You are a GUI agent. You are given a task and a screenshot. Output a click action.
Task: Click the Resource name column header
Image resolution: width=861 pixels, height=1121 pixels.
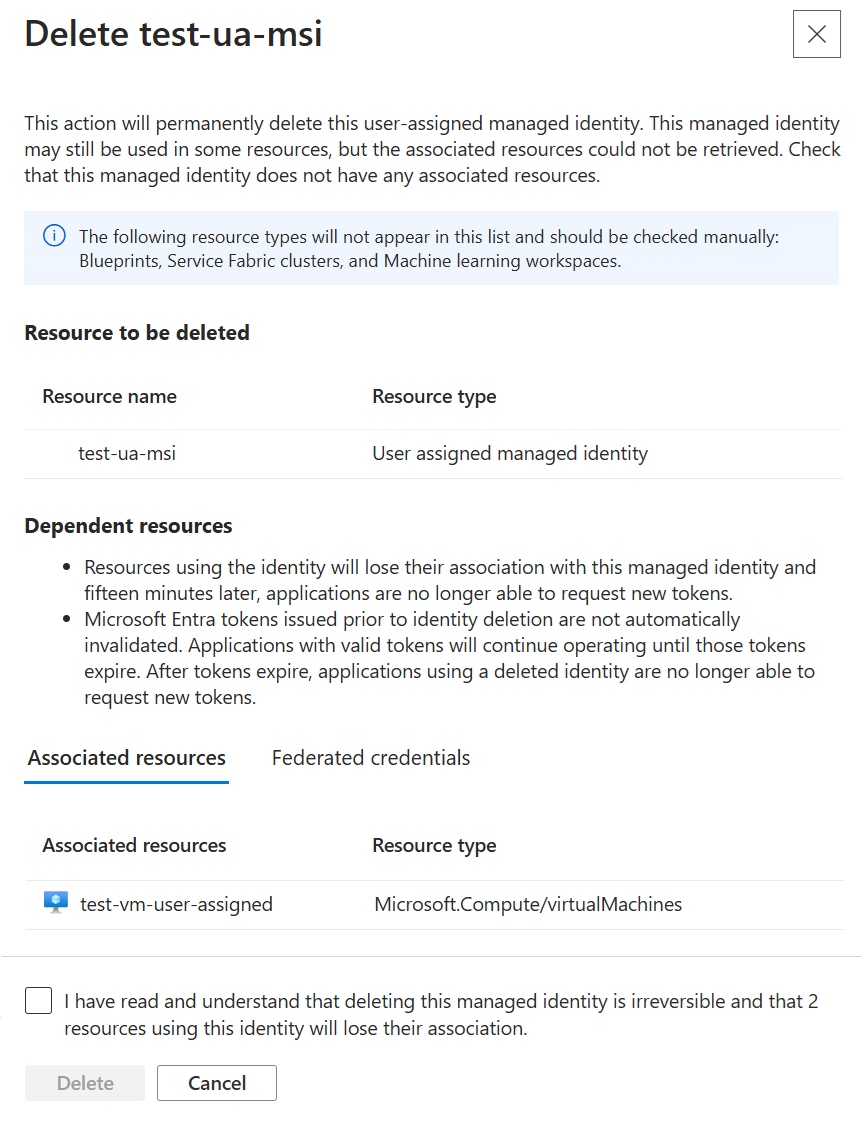click(110, 397)
